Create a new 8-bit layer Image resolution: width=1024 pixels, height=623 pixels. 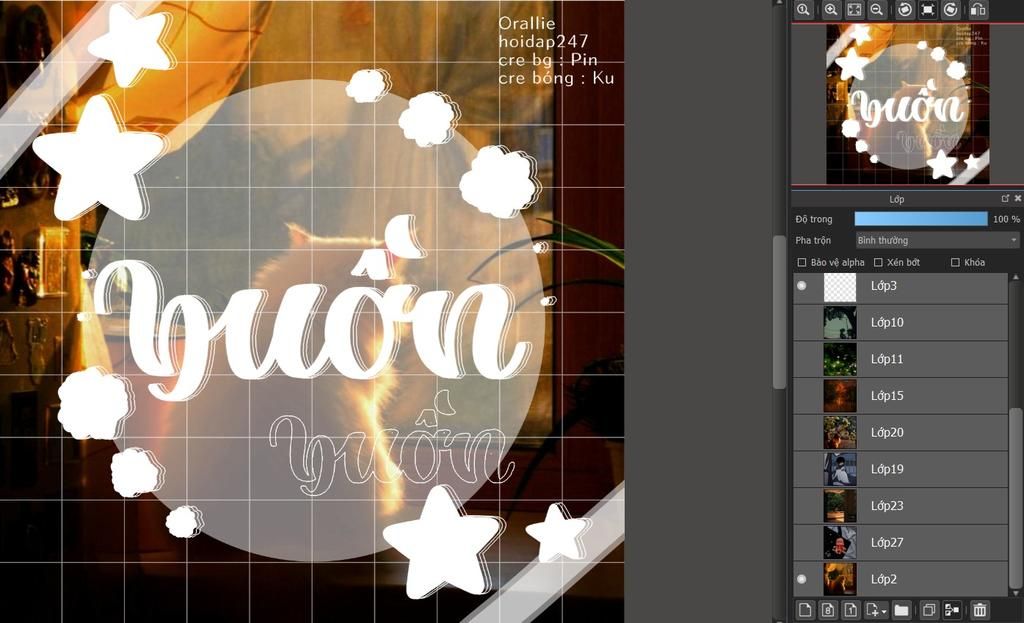[828, 610]
